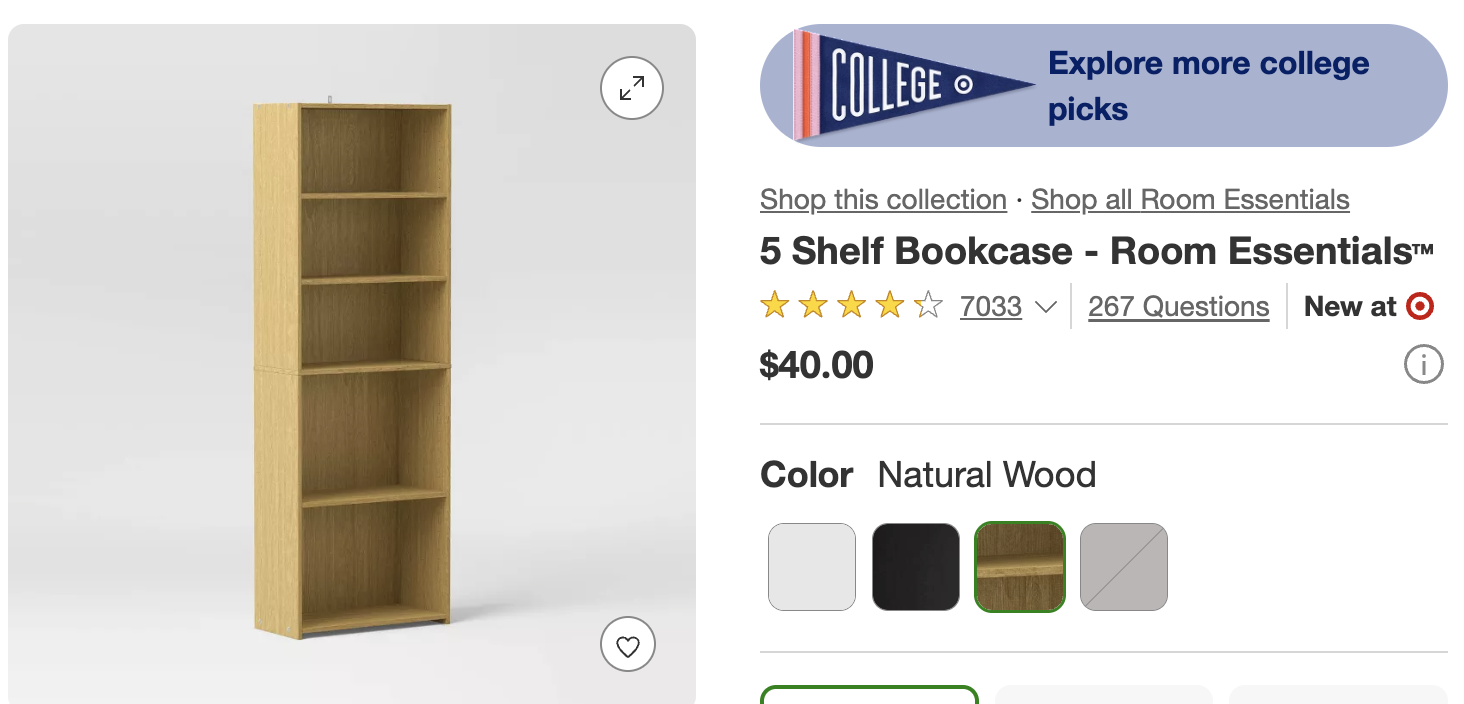This screenshot has width=1464, height=704.
Task: Click the New at Target label
Action: tap(1350, 306)
